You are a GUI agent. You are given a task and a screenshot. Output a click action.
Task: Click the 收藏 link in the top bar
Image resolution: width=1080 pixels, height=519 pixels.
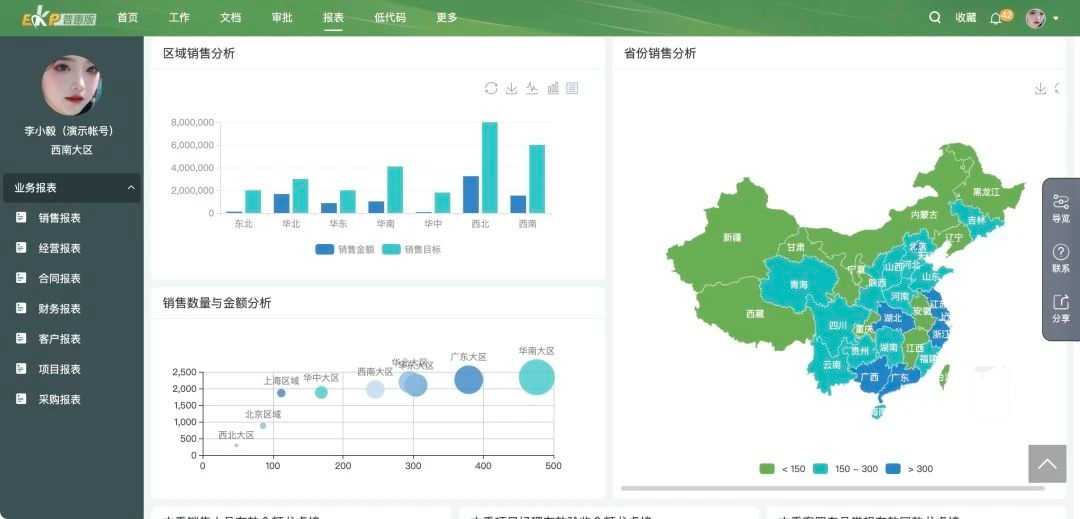coord(966,18)
